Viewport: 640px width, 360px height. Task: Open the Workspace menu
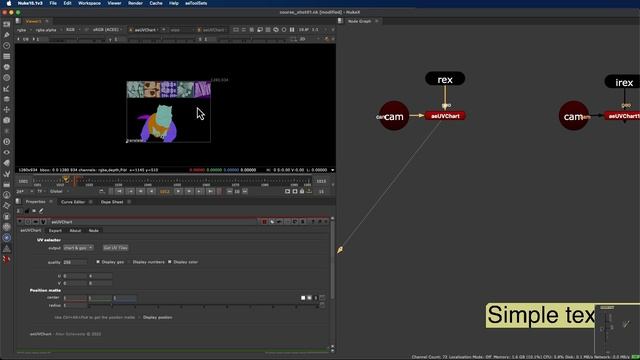pyautogui.click(x=89, y=3)
